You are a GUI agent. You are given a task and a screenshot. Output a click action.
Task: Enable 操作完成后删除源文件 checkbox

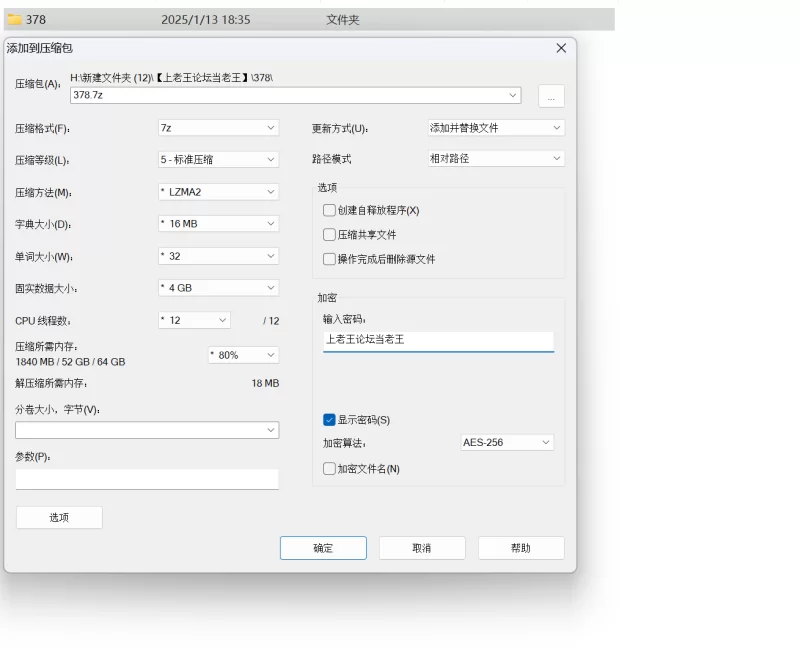click(x=329, y=259)
